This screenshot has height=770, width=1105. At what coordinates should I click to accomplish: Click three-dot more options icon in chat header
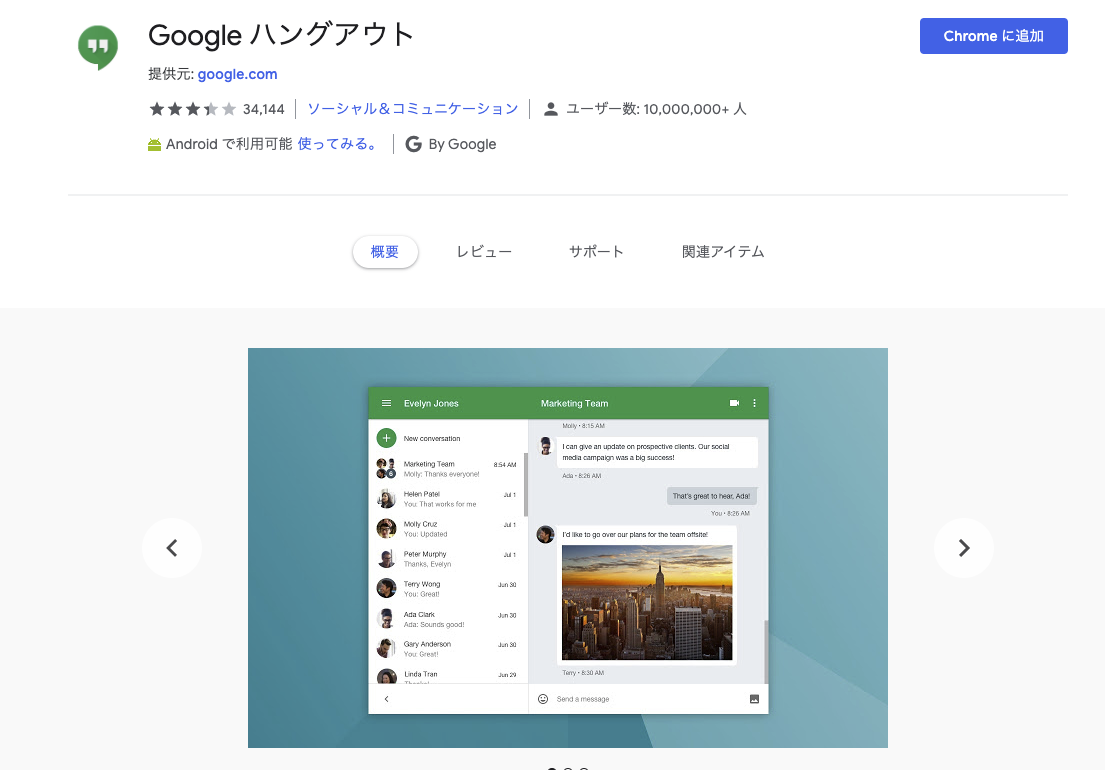coord(754,403)
